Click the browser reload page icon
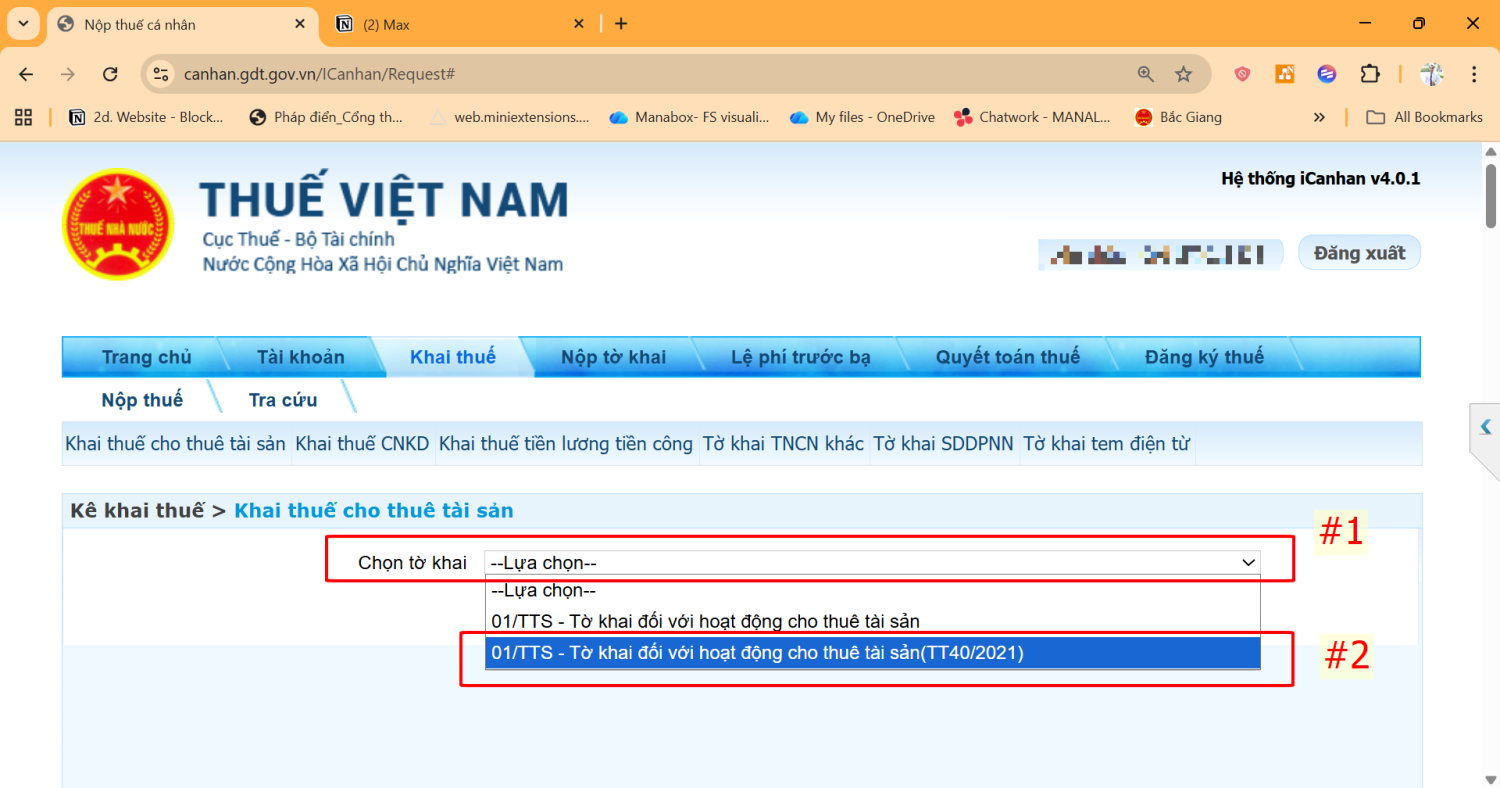 pos(111,74)
